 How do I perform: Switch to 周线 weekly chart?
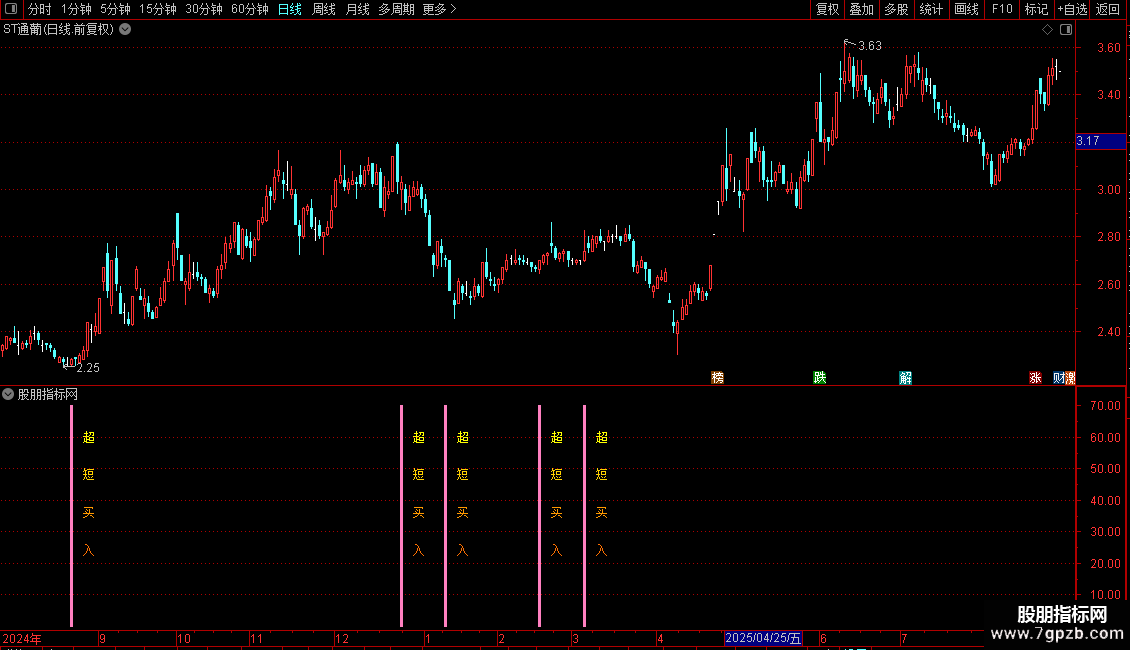[324, 9]
